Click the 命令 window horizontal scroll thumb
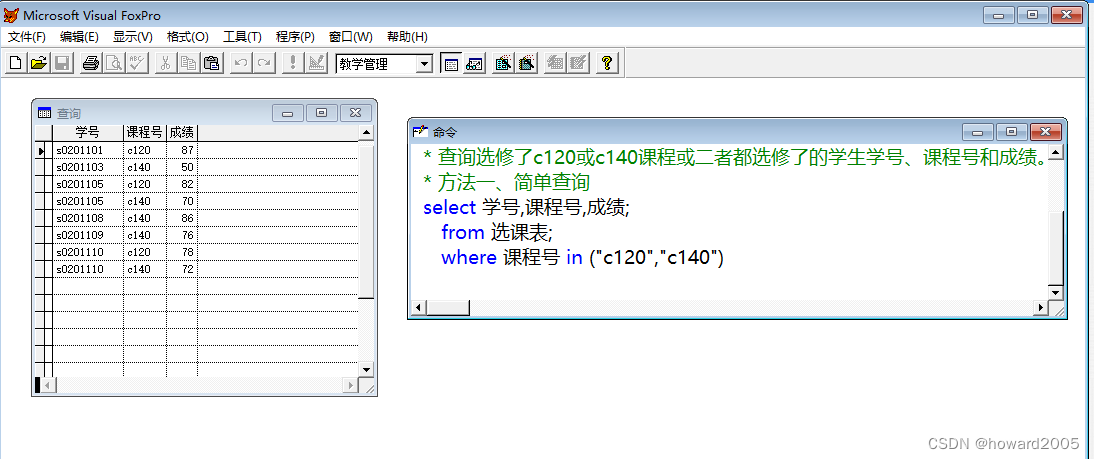The height and width of the screenshot is (459, 1094). pos(448,308)
